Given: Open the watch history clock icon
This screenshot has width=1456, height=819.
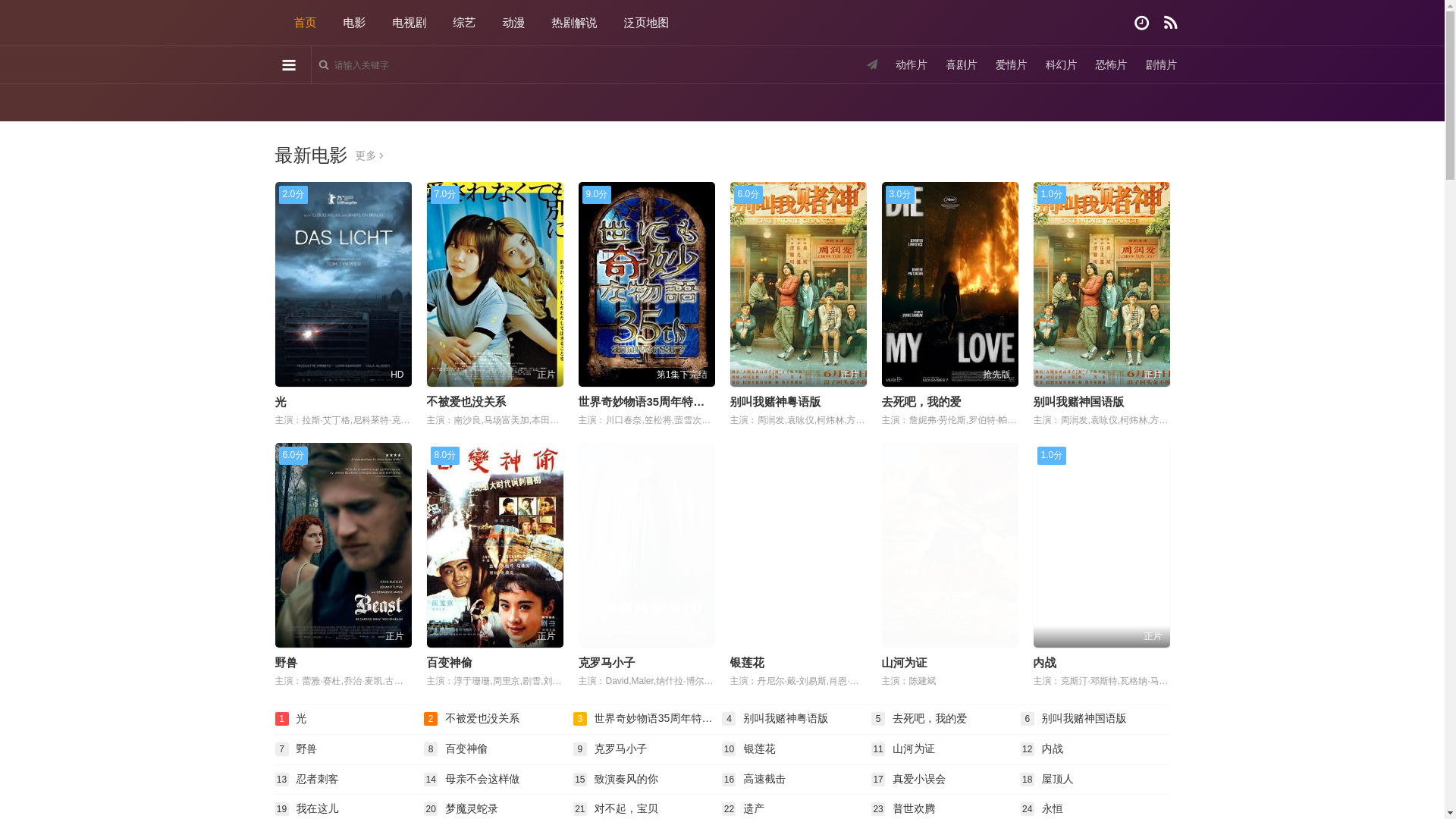Looking at the screenshot, I should 1141,23.
